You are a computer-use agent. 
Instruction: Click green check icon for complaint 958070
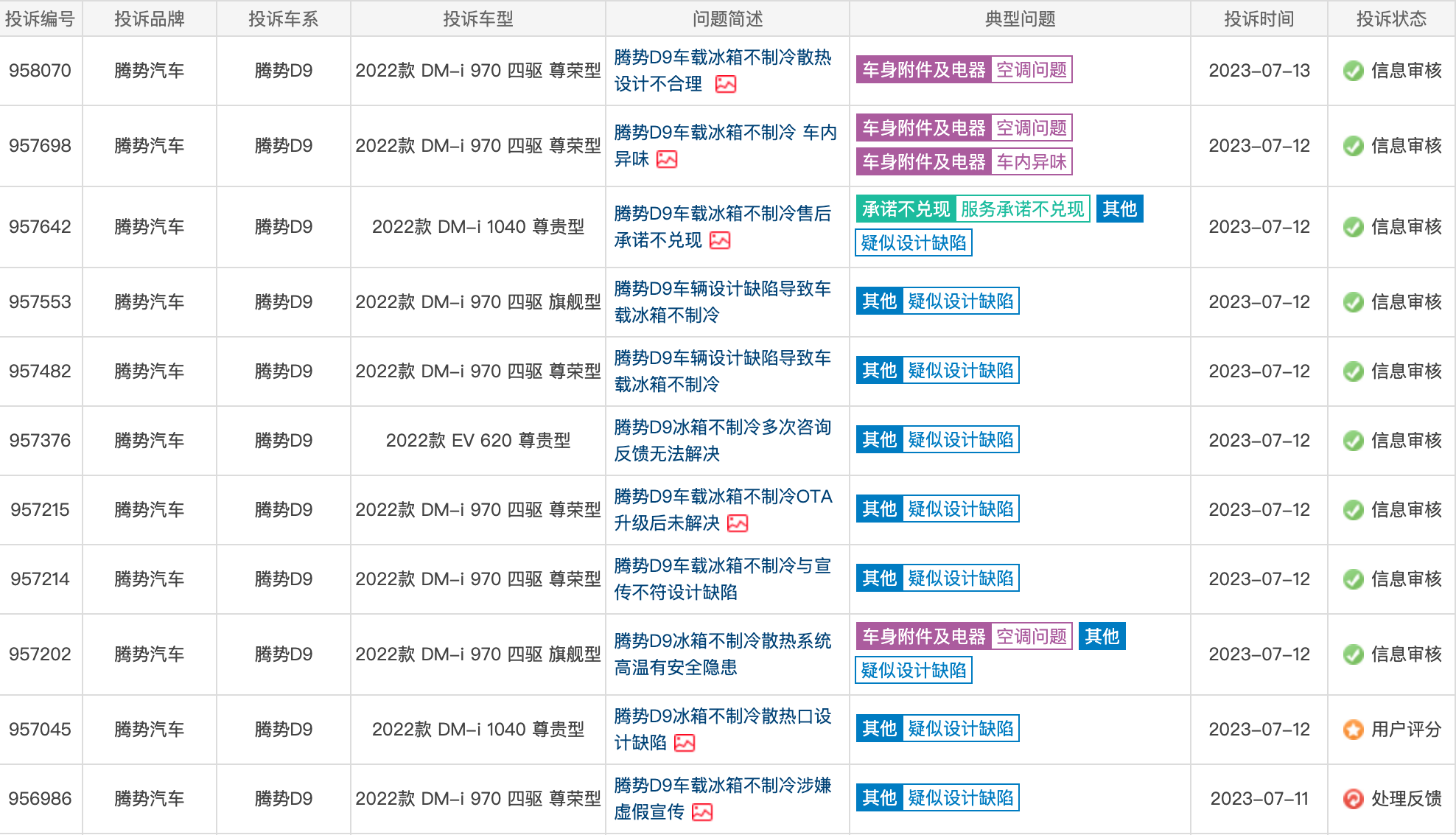[1353, 71]
